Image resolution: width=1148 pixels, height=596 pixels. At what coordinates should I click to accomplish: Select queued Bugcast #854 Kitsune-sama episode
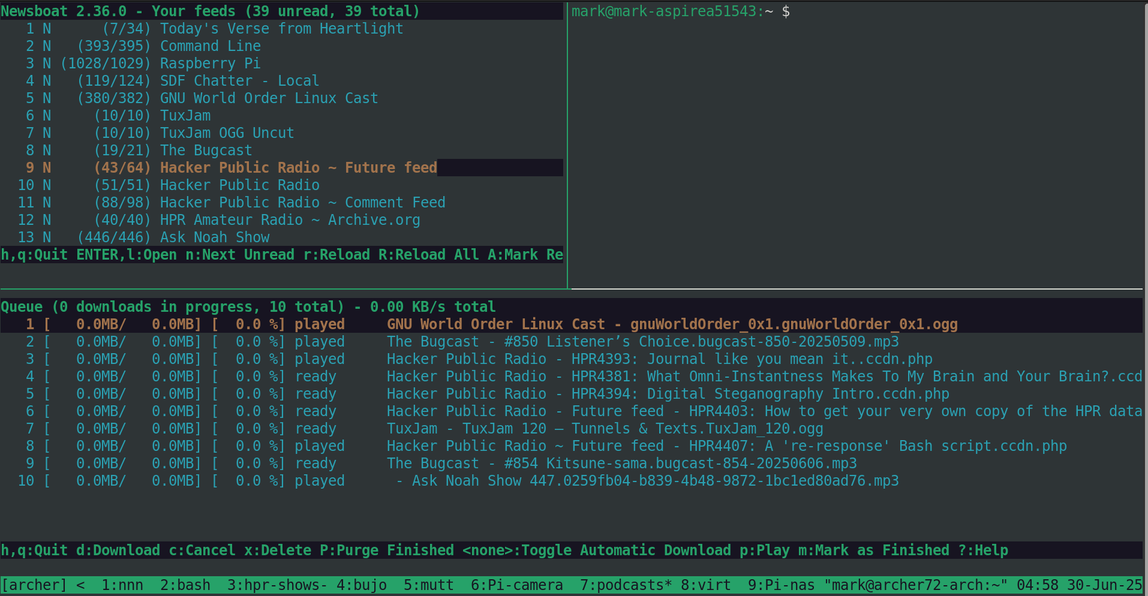(x=621, y=463)
